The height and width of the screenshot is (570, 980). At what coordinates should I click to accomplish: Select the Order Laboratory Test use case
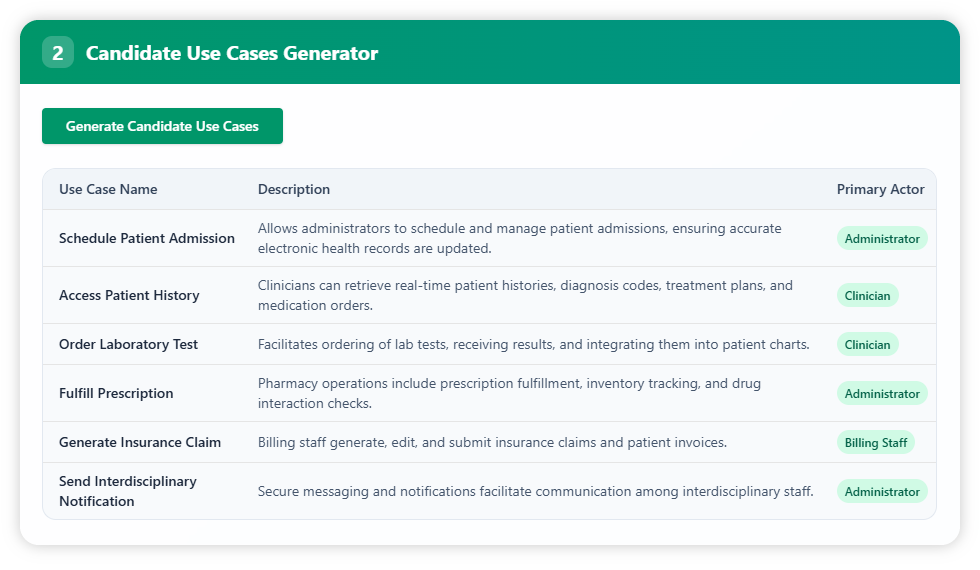coord(128,344)
